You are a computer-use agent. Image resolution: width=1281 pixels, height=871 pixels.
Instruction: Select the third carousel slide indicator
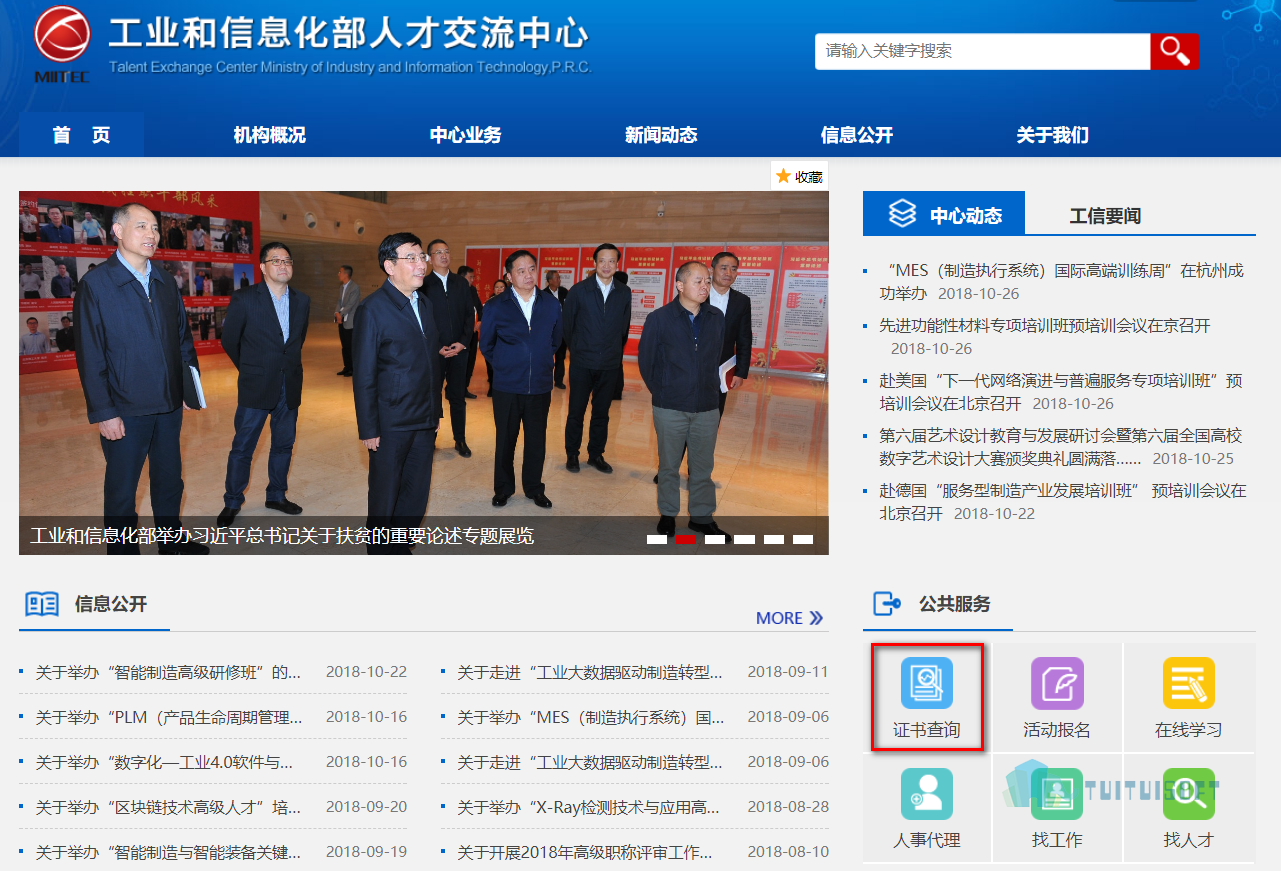coord(715,539)
